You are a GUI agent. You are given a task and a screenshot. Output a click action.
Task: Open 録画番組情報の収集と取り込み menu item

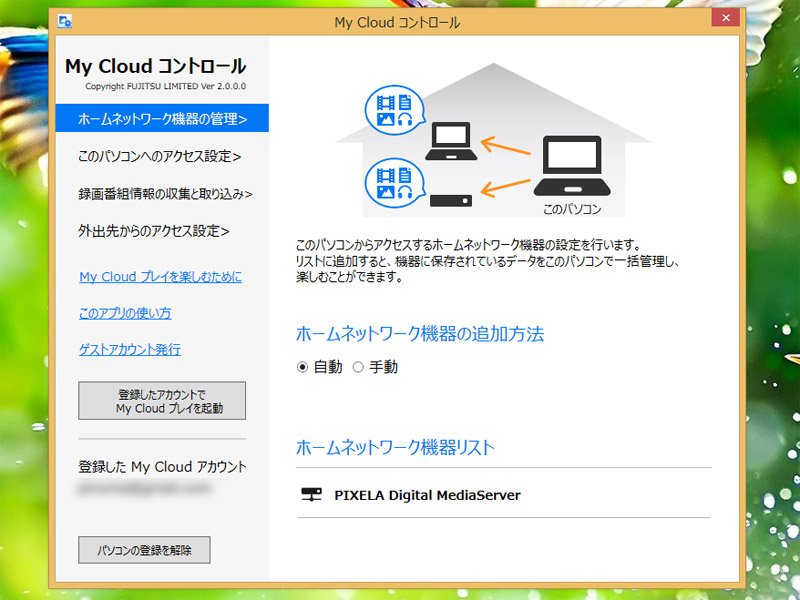click(x=165, y=194)
